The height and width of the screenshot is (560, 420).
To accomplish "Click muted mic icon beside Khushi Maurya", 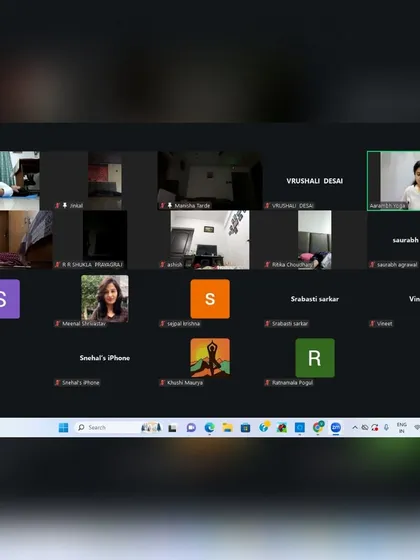I will tap(162, 382).
